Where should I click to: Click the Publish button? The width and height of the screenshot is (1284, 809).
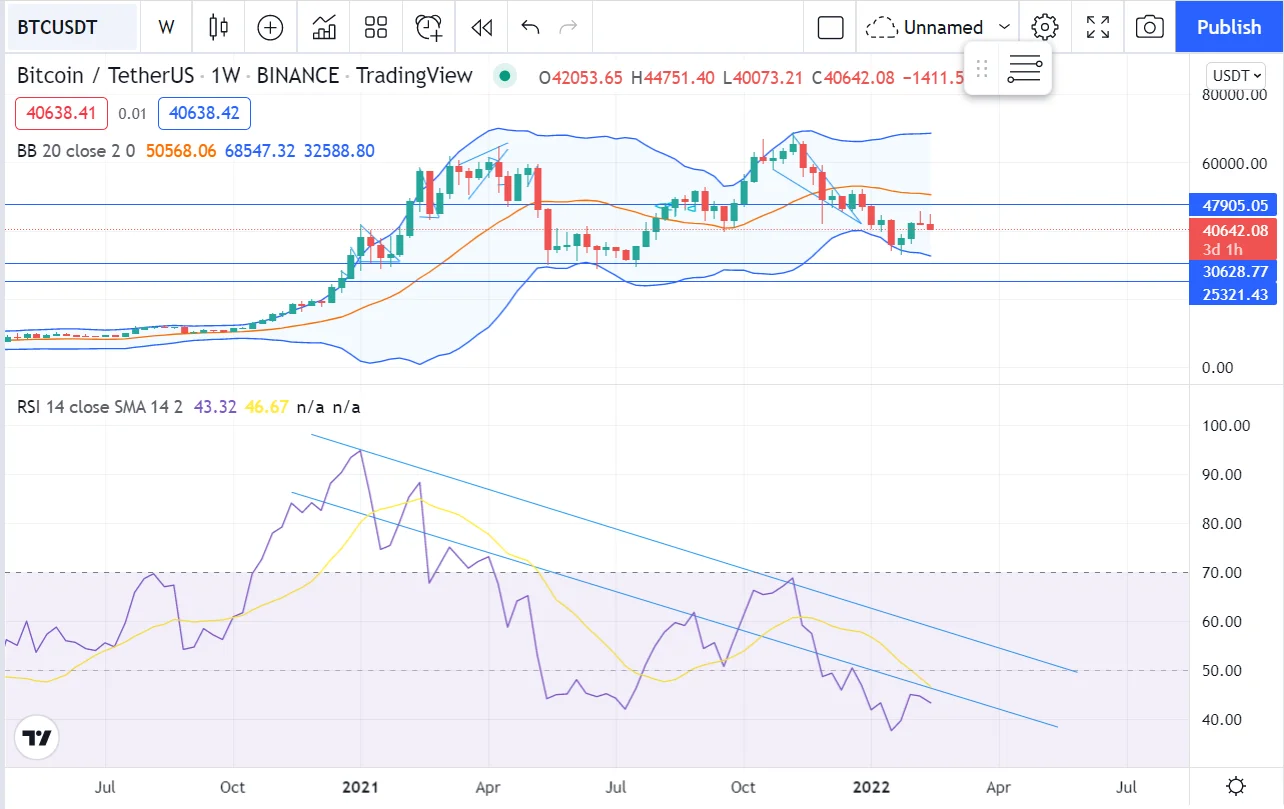pos(1229,27)
